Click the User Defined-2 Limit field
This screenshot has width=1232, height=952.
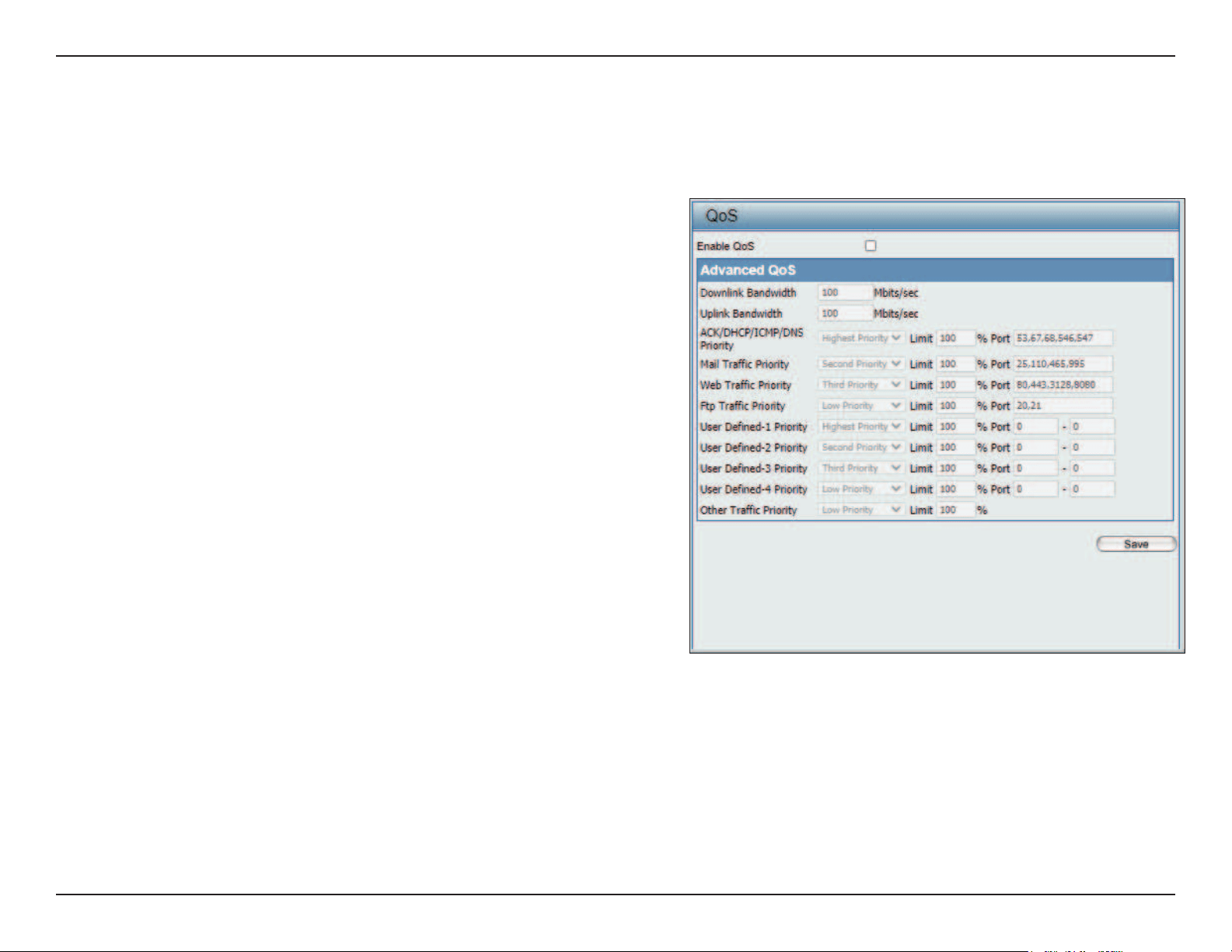coord(955,448)
